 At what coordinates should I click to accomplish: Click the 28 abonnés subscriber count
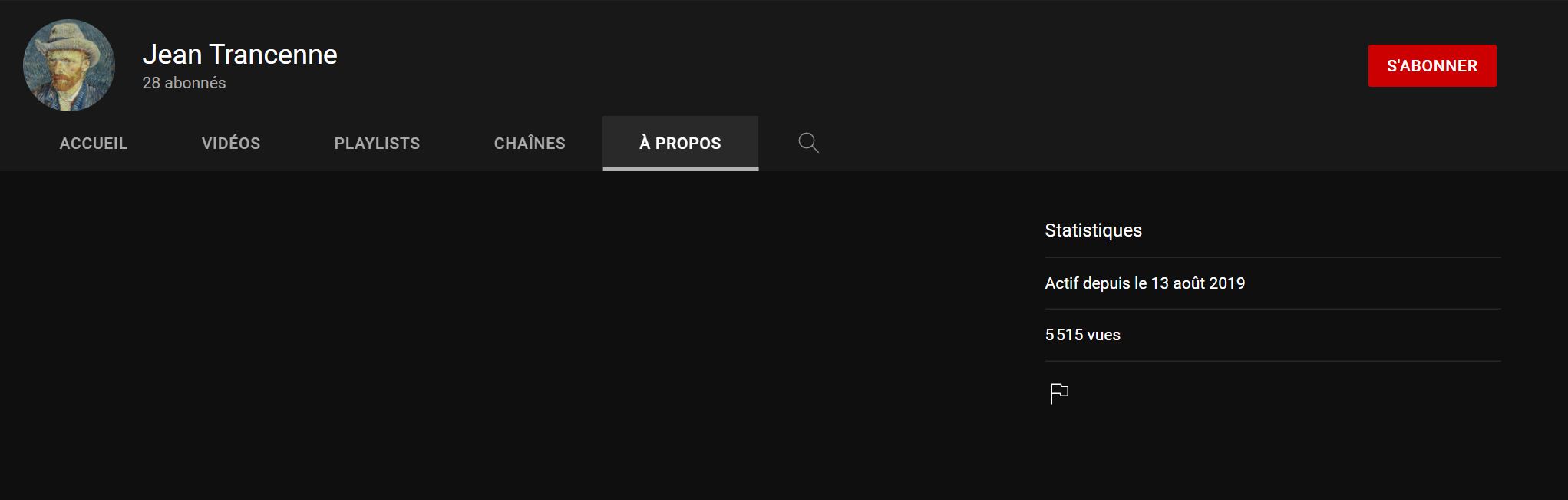[184, 83]
